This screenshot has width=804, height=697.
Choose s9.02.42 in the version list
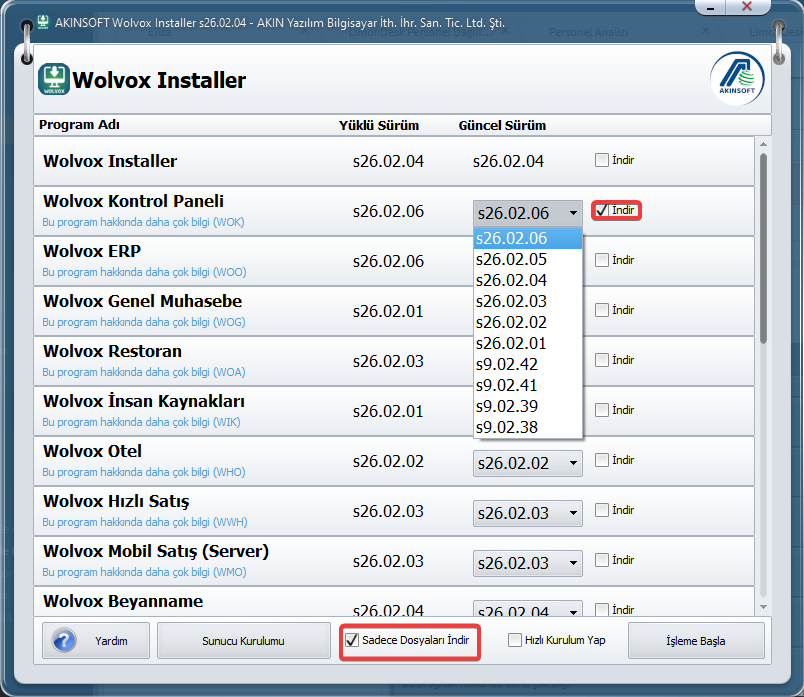526,364
